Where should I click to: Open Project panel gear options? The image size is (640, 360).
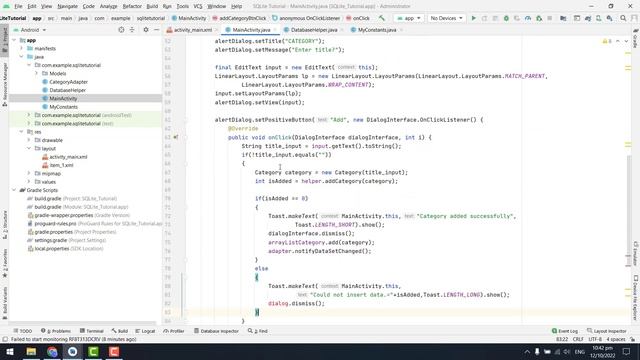pyautogui.click(x=146, y=30)
